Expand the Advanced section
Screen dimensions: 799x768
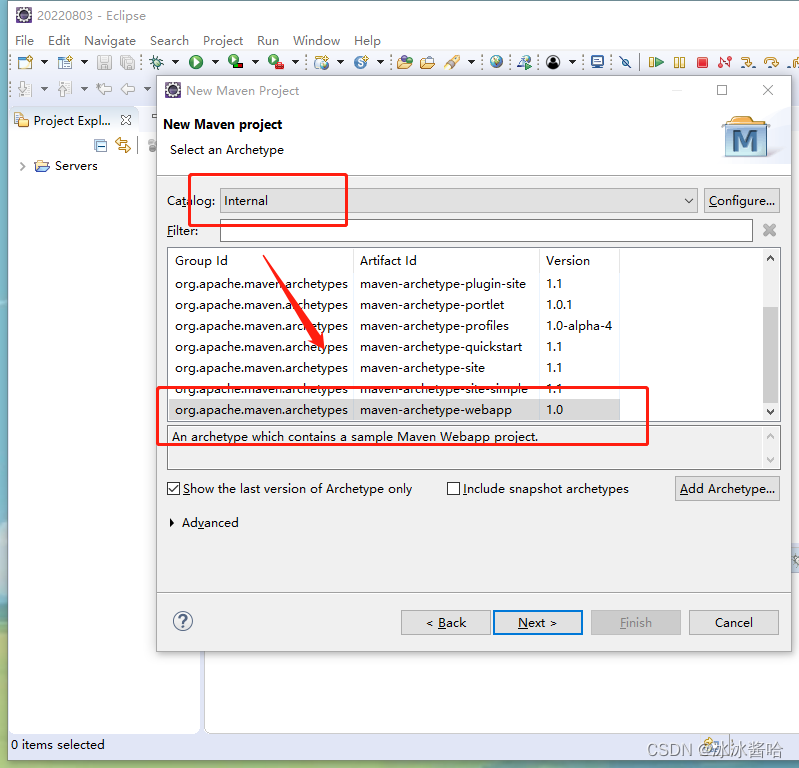pyautogui.click(x=172, y=522)
